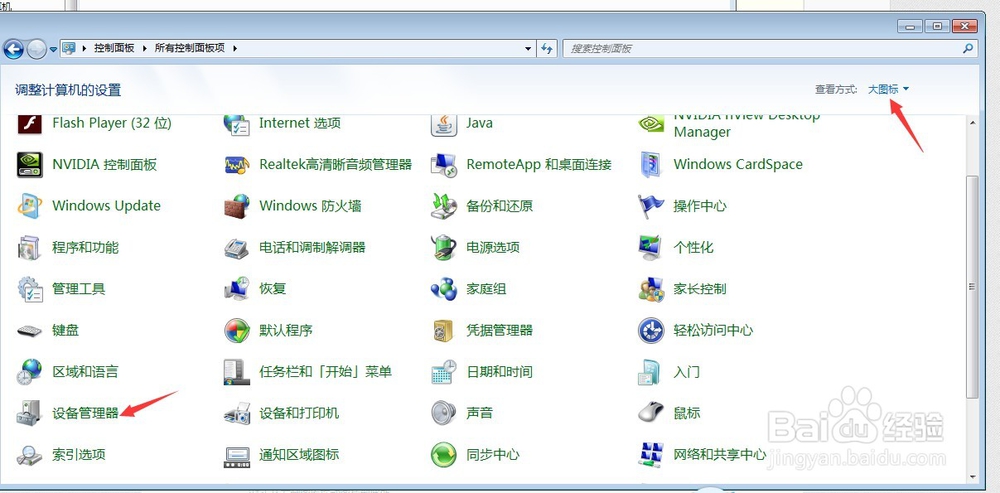Viewport: 1000px width, 493px height.
Task: Open the 键盘 keyboard icon
Action: 29,331
